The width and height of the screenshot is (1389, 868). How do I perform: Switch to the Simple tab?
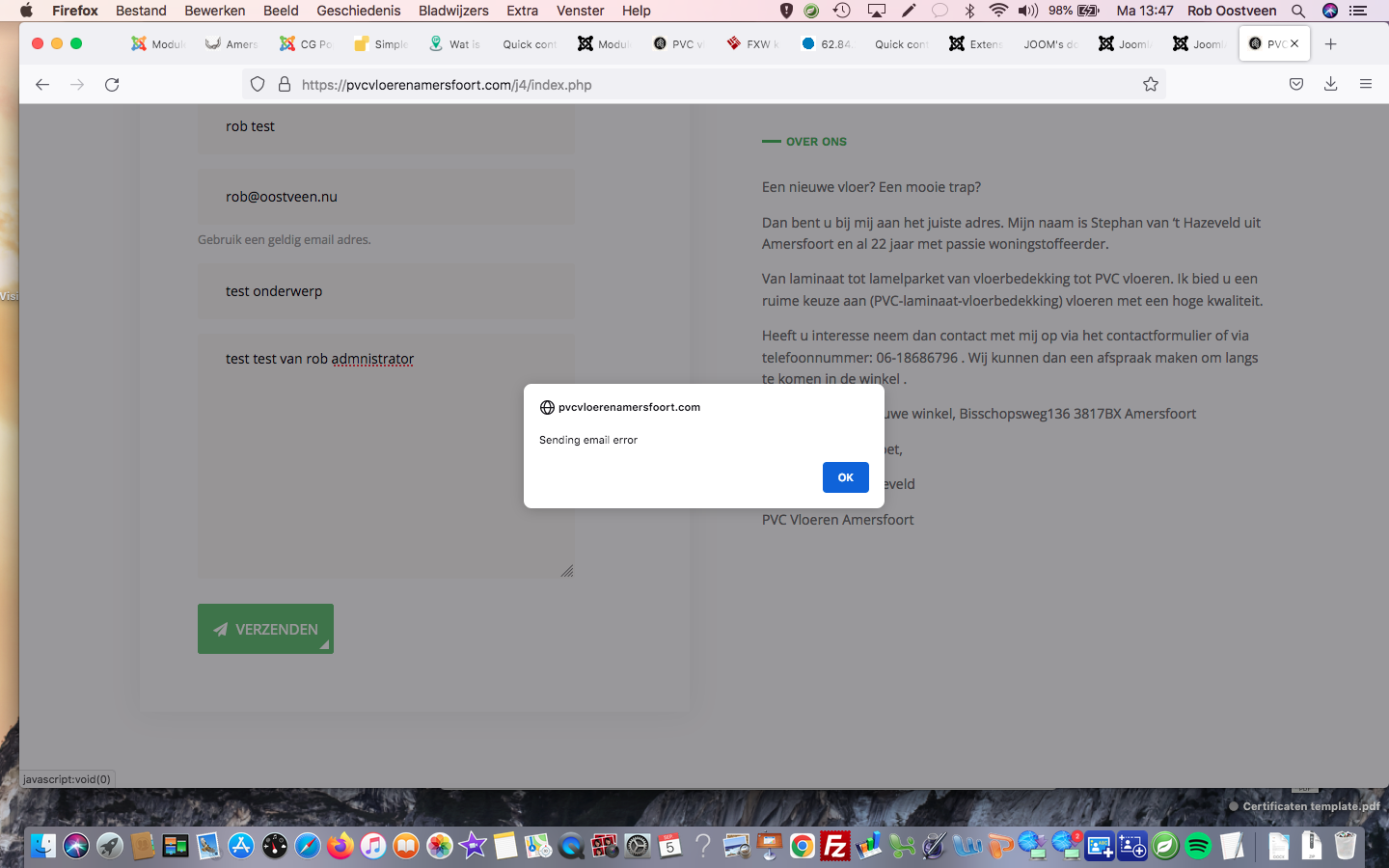(x=381, y=43)
